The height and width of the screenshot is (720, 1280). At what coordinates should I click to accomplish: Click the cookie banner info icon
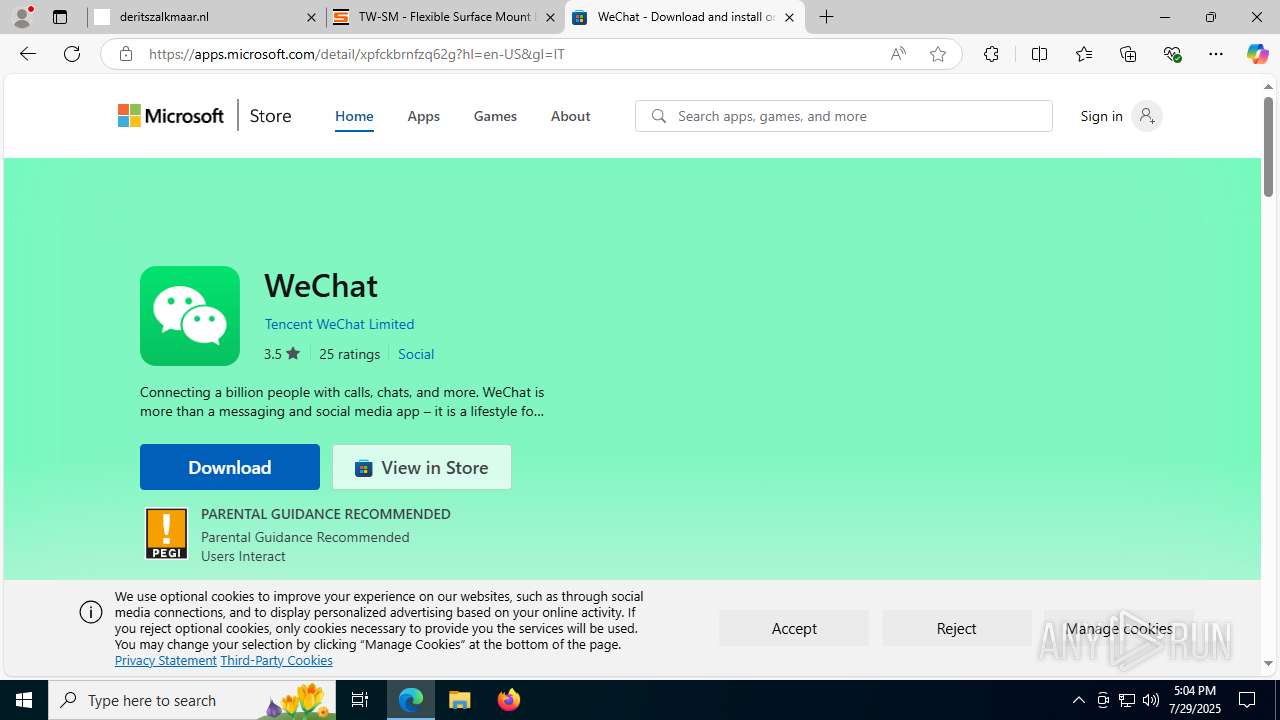pos(91,612)
